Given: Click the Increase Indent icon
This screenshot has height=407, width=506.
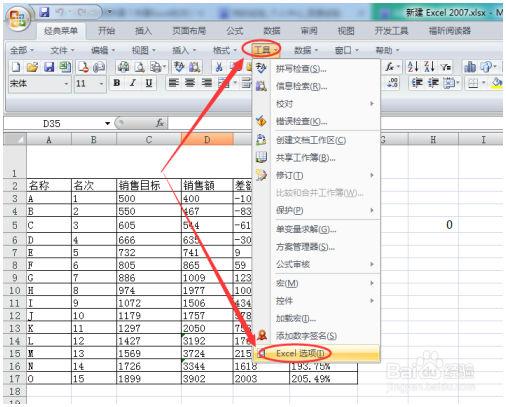Looking at the screenshot, I should (x=433, y=83).
